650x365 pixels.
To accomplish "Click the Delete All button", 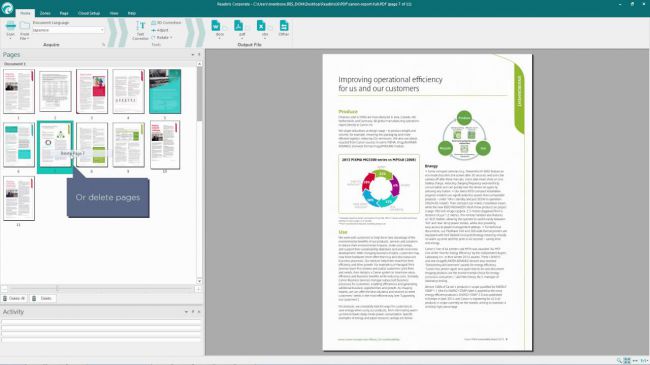I will point(14,298).
